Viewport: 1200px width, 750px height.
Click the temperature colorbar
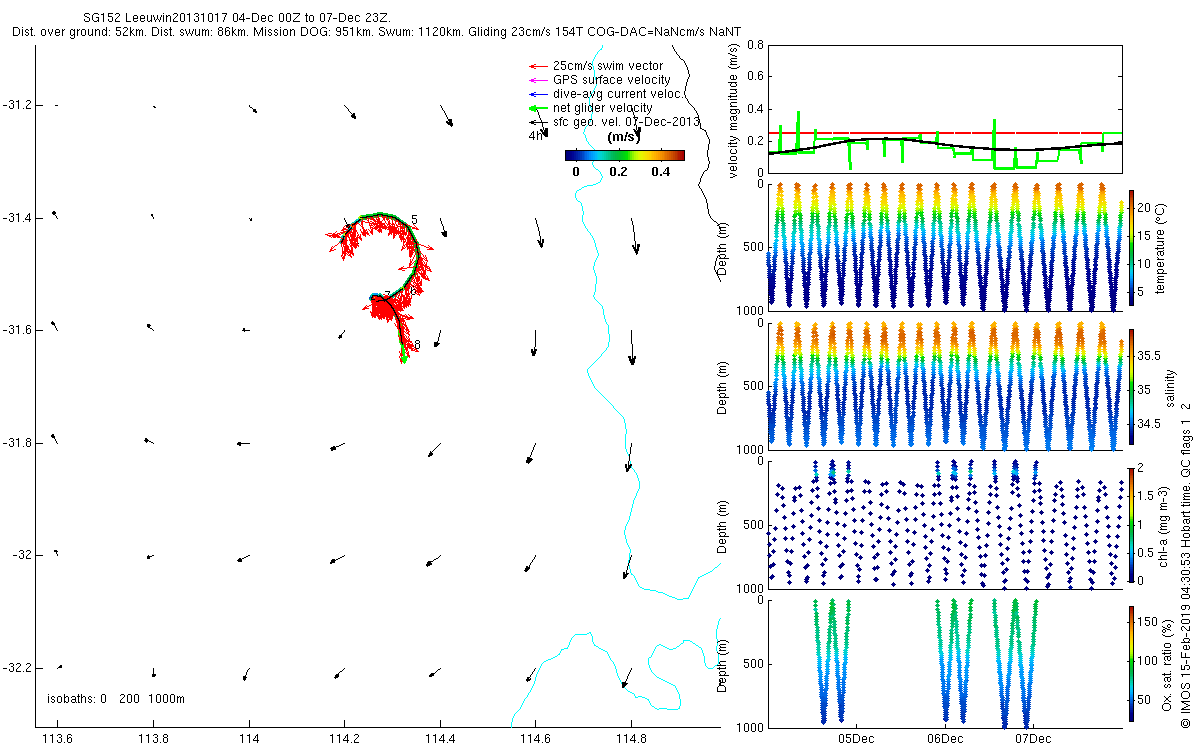(x=1132, y=248)
